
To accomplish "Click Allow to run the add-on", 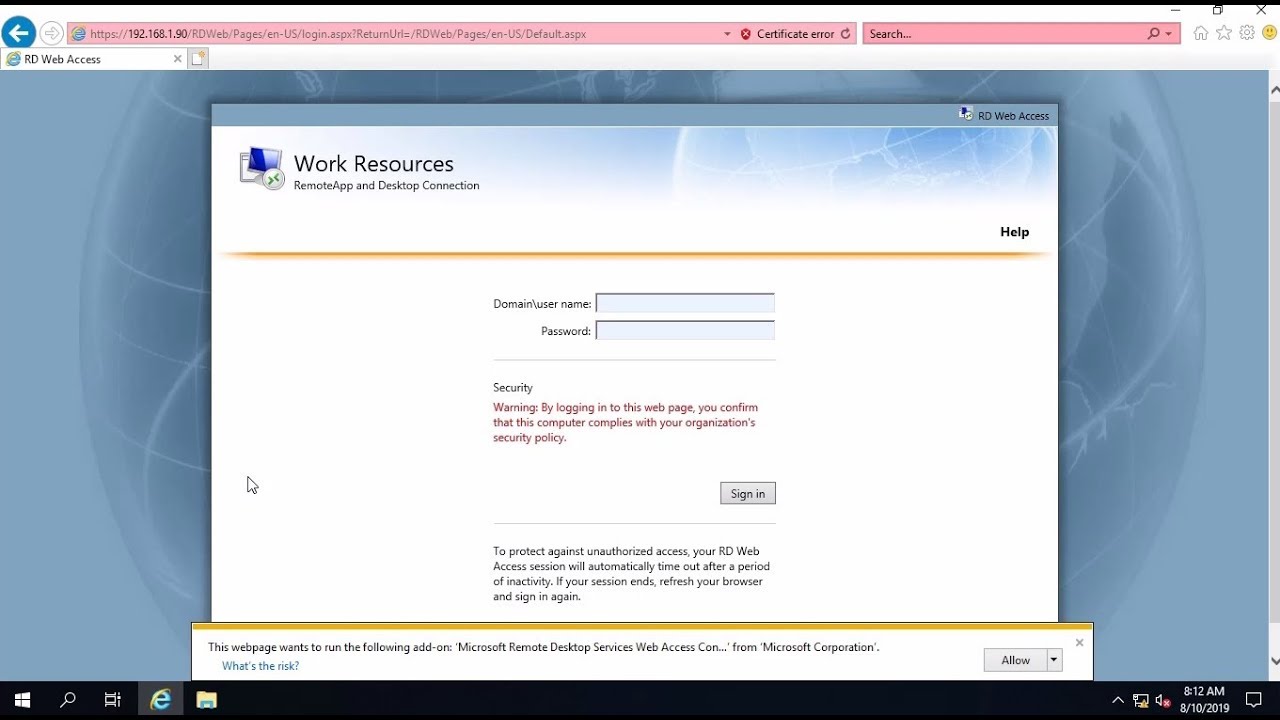I will pos(1015,660).
